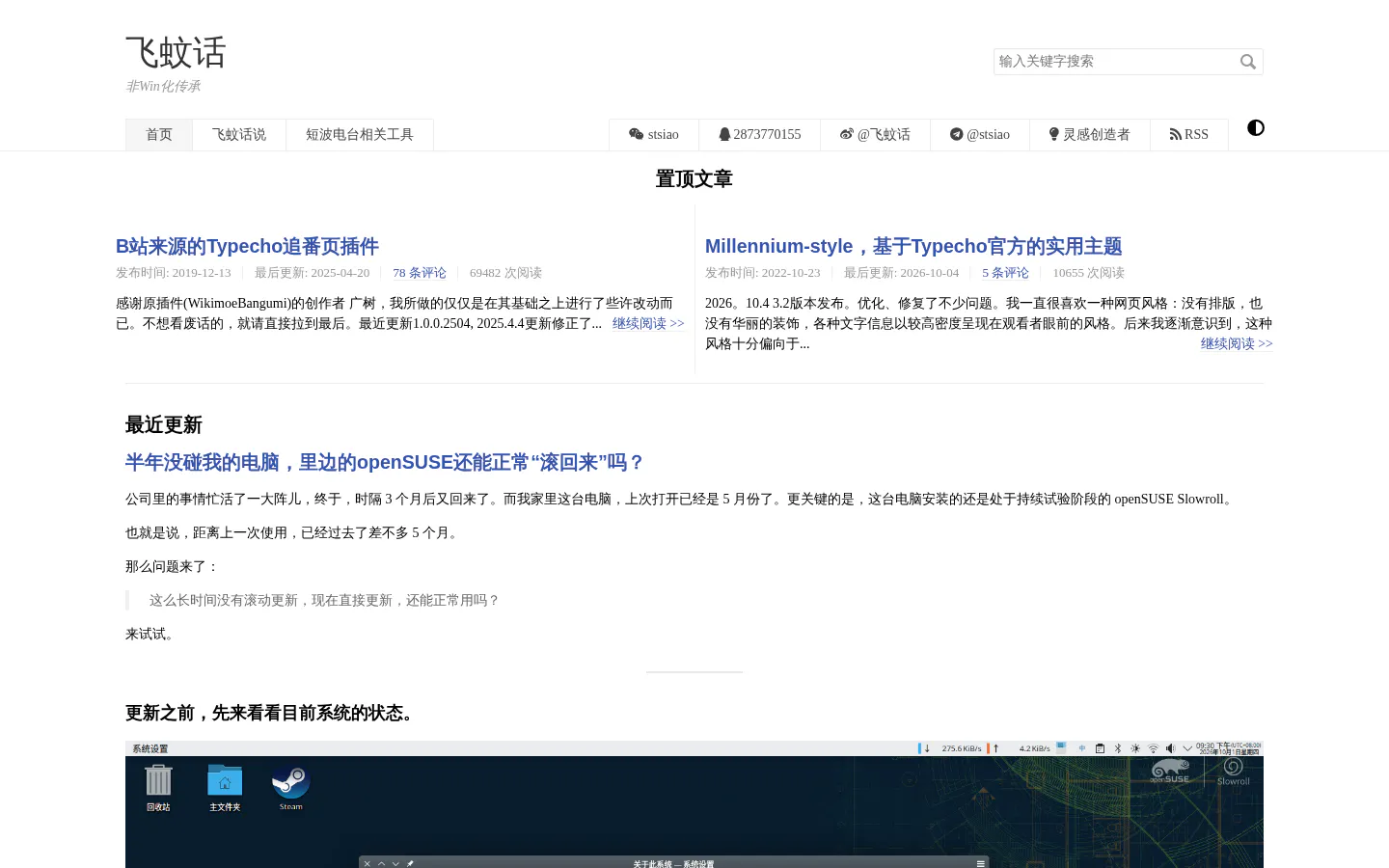Open the 飞蚊话说 menu item
This screenshot has height=868, width=1389.
click(x=239, y=135)
